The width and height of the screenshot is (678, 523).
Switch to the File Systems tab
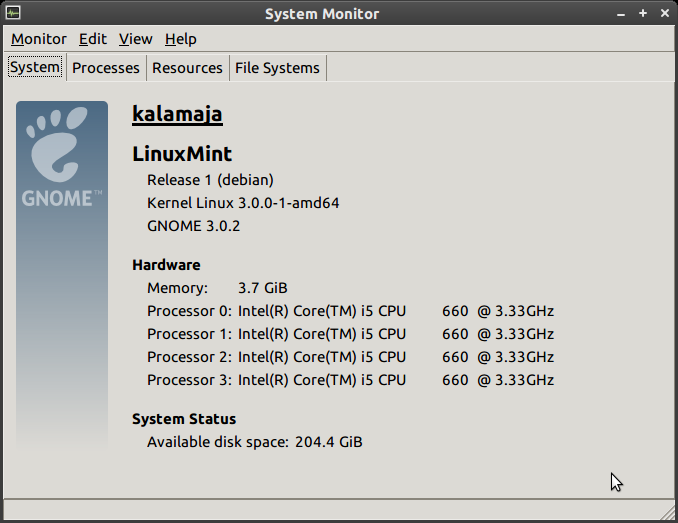click(277, 68)
